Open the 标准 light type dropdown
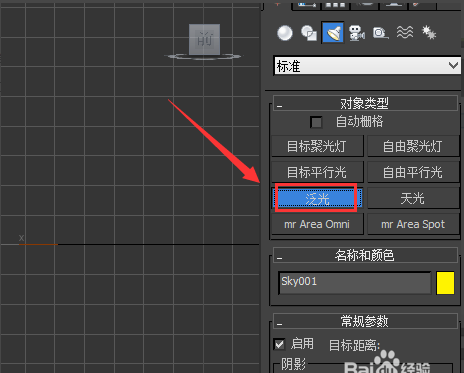Image resolution: width=464 pixels, height=373 pixels. (x=367, y=66)
